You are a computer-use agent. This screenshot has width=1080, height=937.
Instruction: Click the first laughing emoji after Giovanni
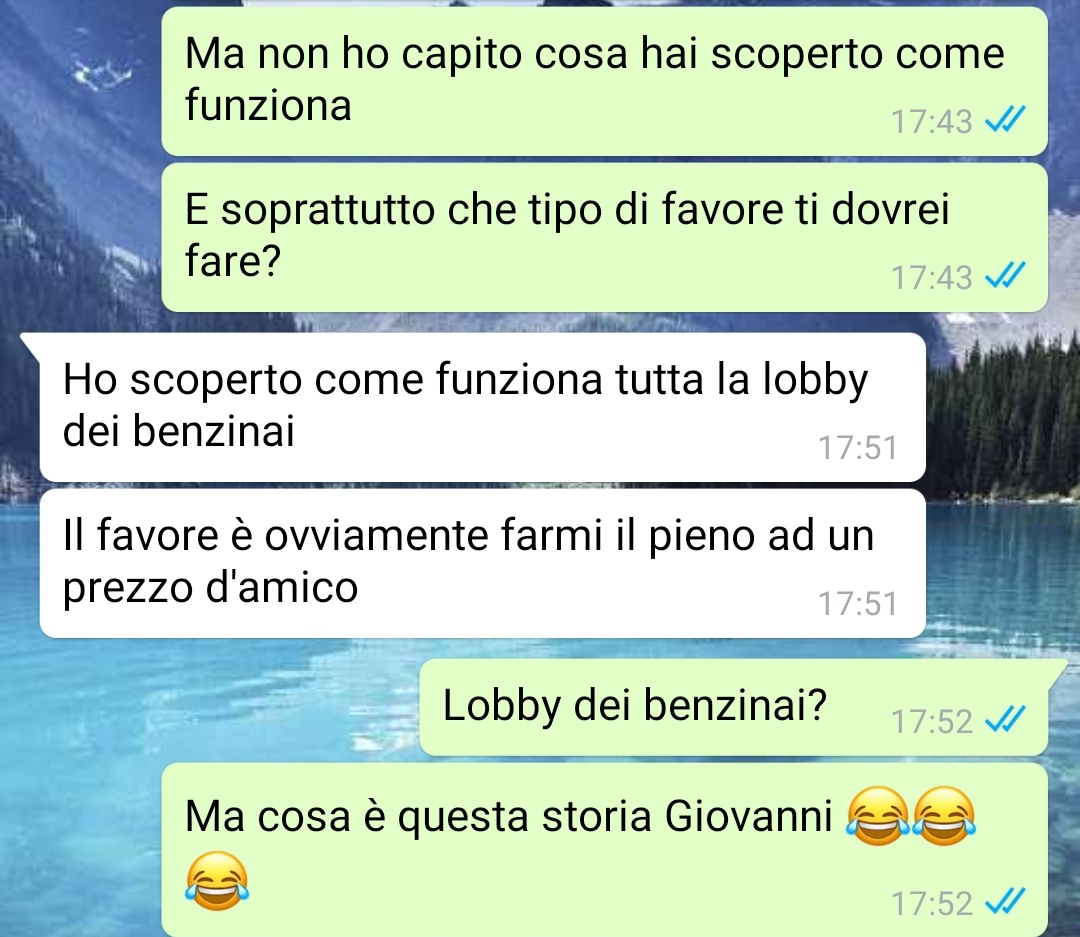click(878, 816)
